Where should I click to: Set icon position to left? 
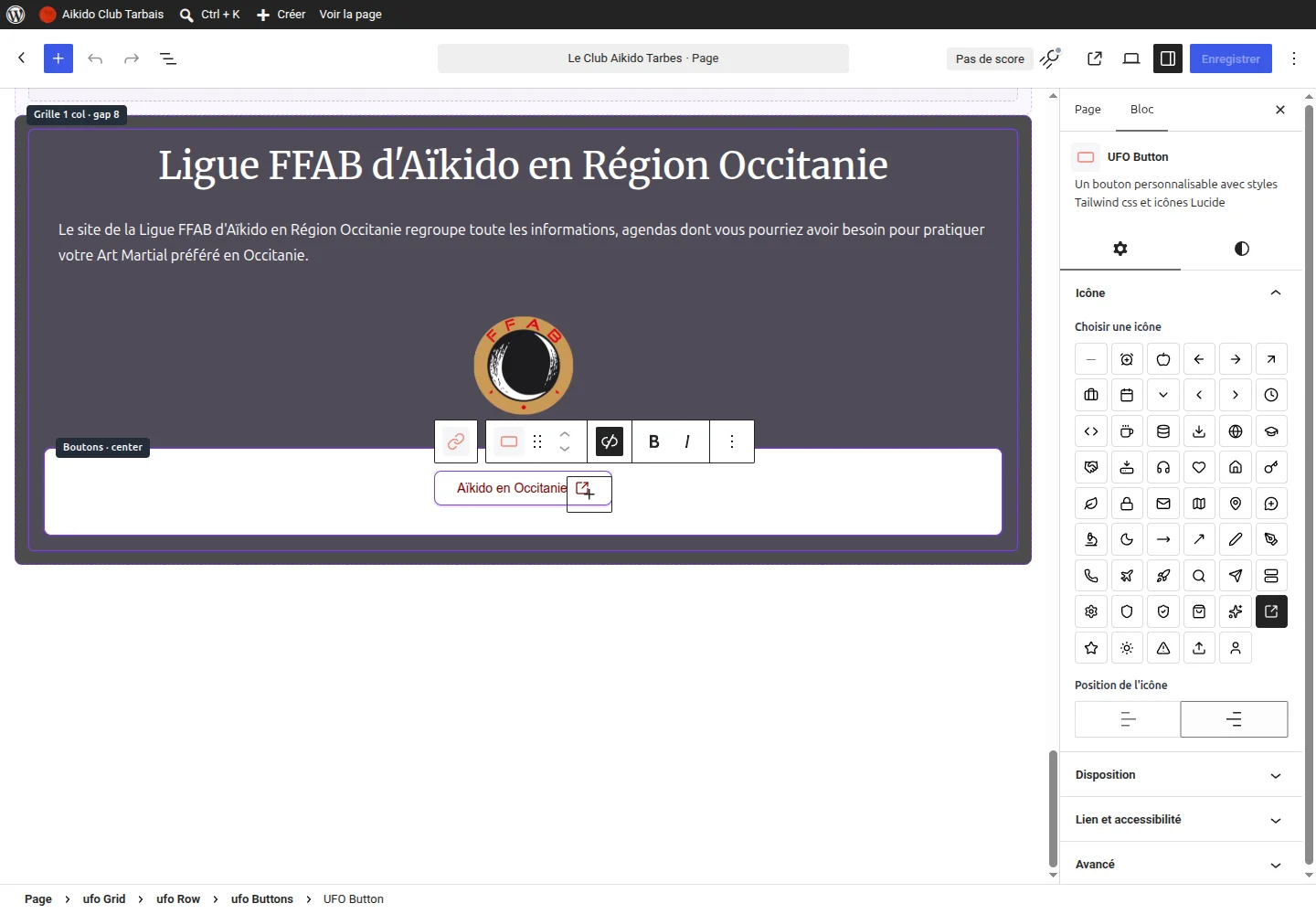tap(1128, 719)
